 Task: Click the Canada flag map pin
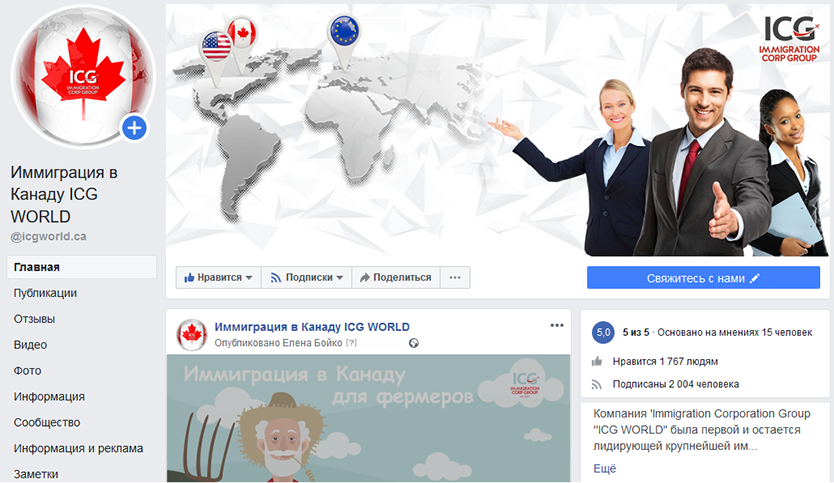pyautogui.click(x=242, y=33)
